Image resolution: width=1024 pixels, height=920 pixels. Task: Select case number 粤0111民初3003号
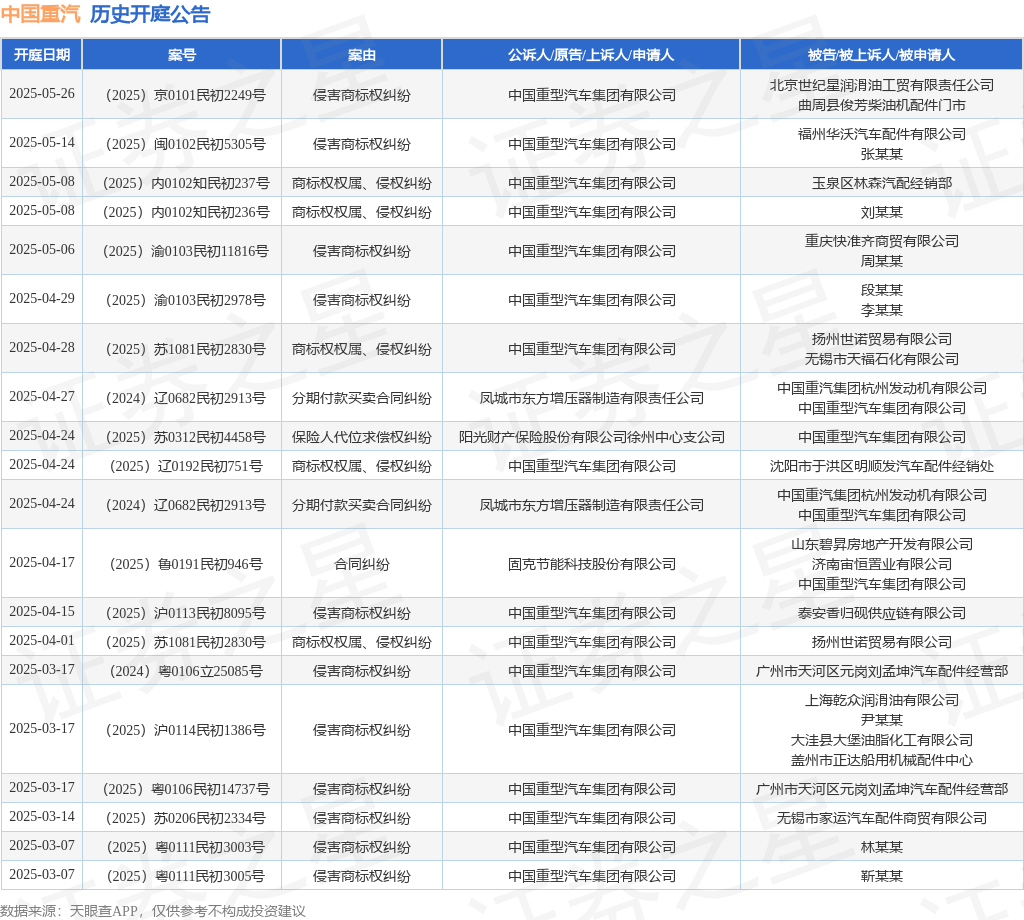tap(185, 847)
